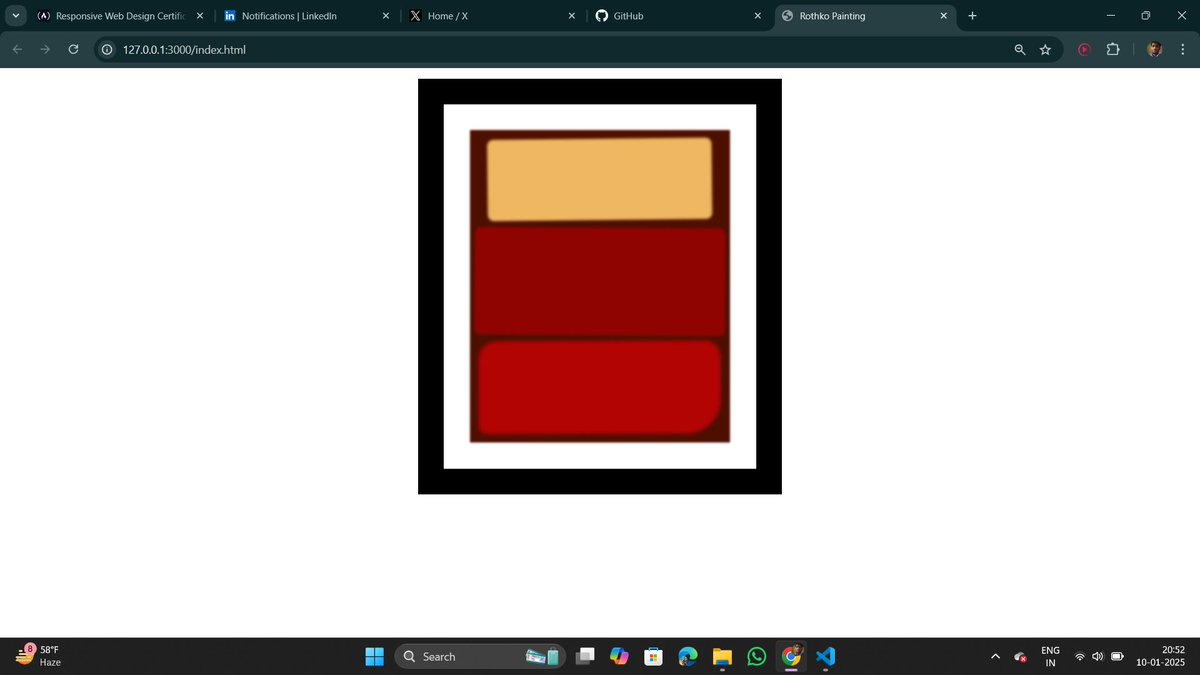Select the Rothko Painting tab
Image resolution: width=1200 pixels, height=675 pixels.
click(x=865, y=16)
